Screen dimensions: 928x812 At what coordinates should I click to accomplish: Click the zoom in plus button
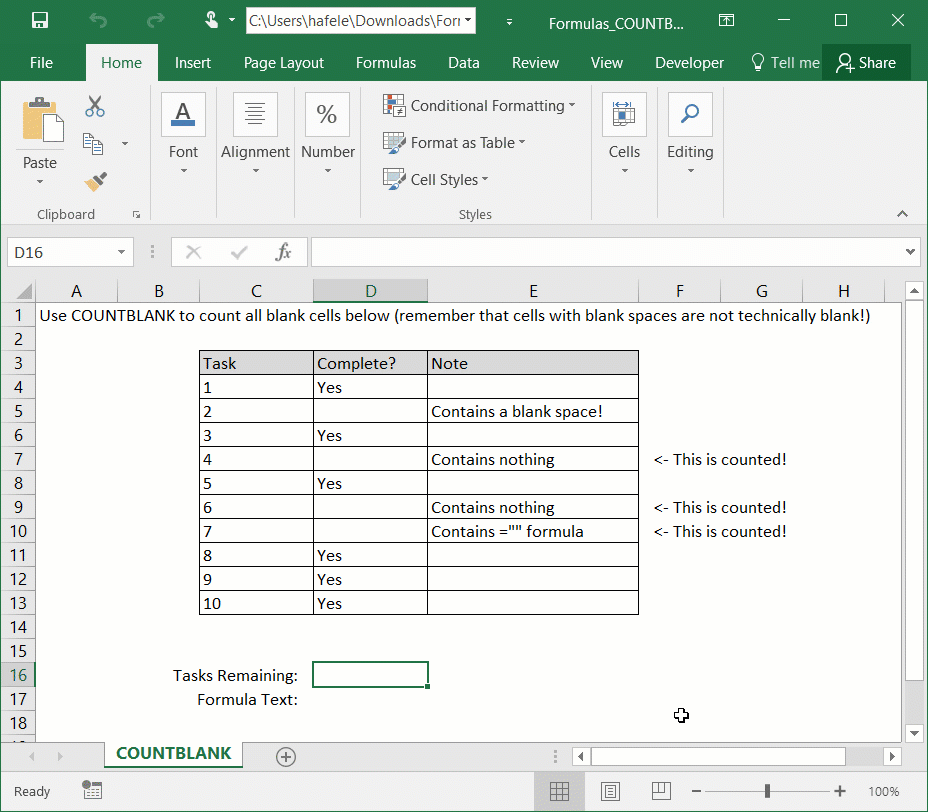(x=839, y=791)
